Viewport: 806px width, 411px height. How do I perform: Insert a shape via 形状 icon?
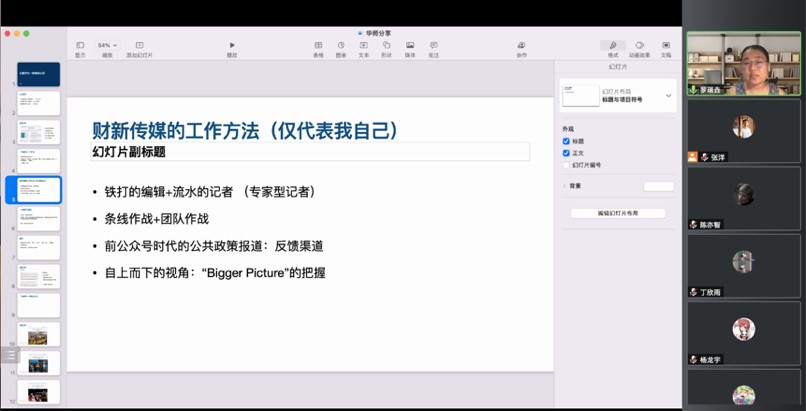[387, 45]
